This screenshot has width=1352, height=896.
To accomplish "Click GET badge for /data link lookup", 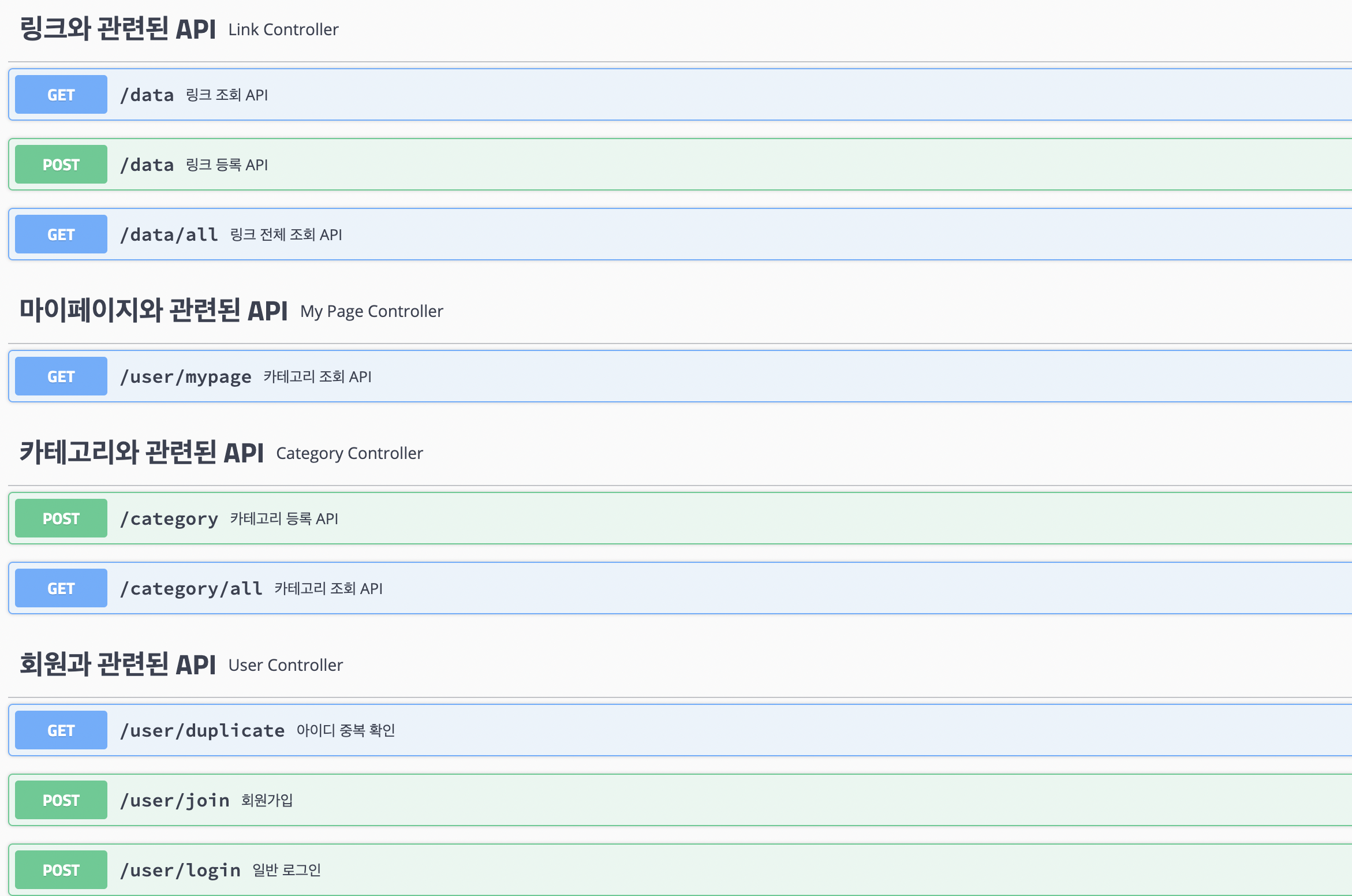I will tap(61, 95).
